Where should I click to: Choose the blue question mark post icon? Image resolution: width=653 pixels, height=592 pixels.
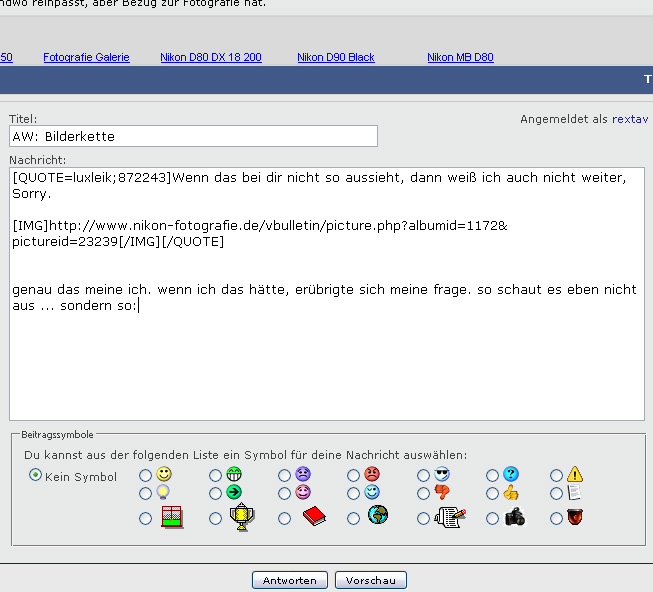pos(511,474)
